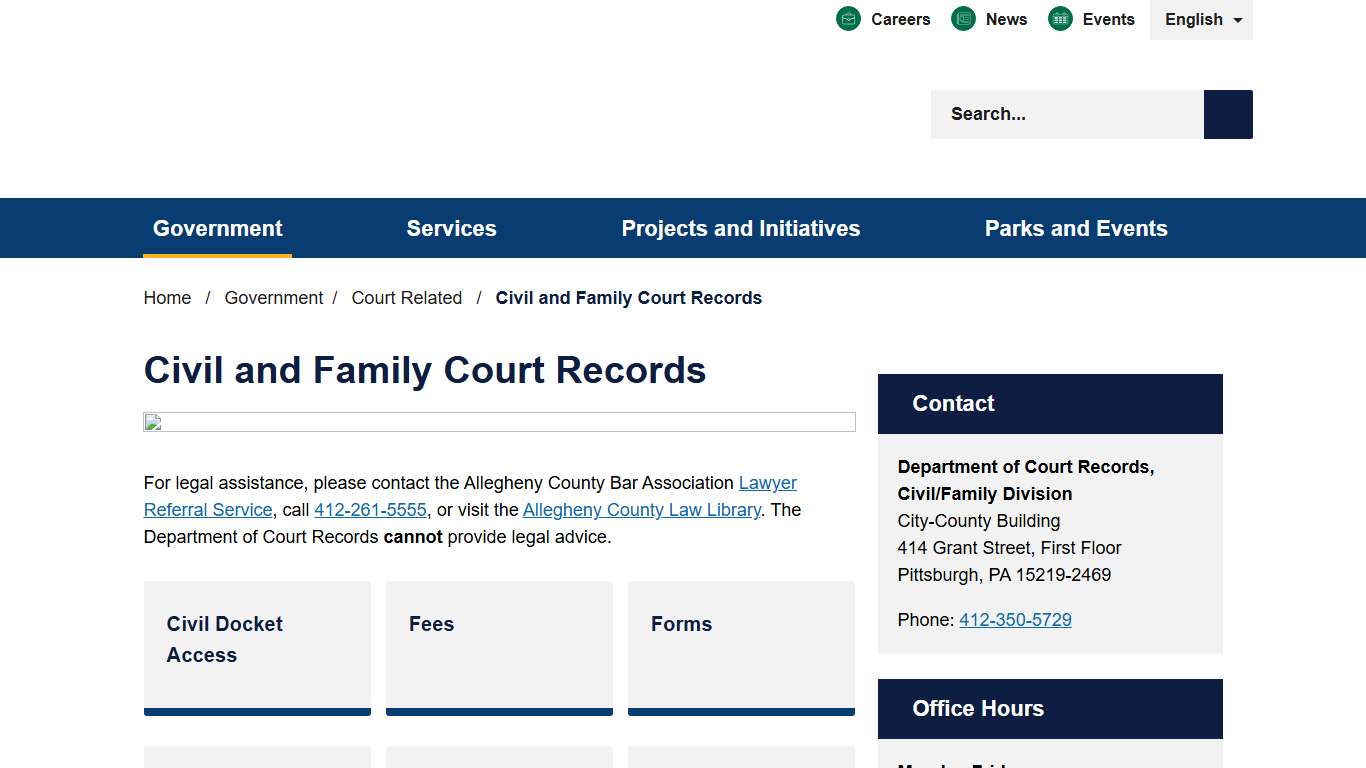This screenshot has width=1366, height=768.
Task: Open the Allegheny County Law Library link
Action: pyautogui.click(x=641, y=509)
